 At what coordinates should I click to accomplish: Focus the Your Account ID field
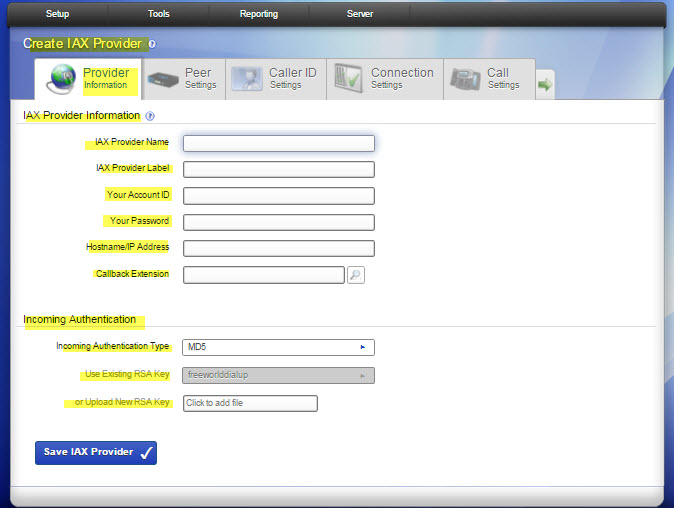pyautogui.click(x=279, y=196)
